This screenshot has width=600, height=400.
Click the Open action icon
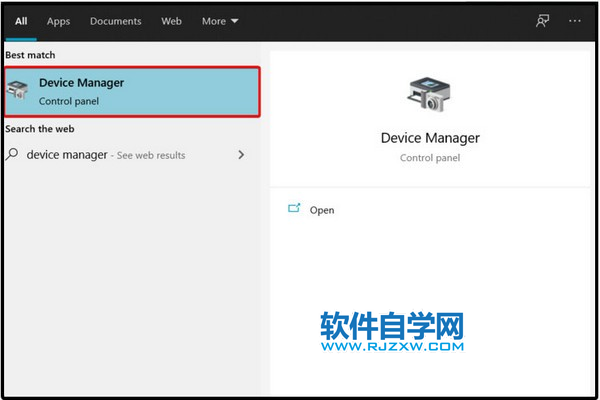(294, 208)
